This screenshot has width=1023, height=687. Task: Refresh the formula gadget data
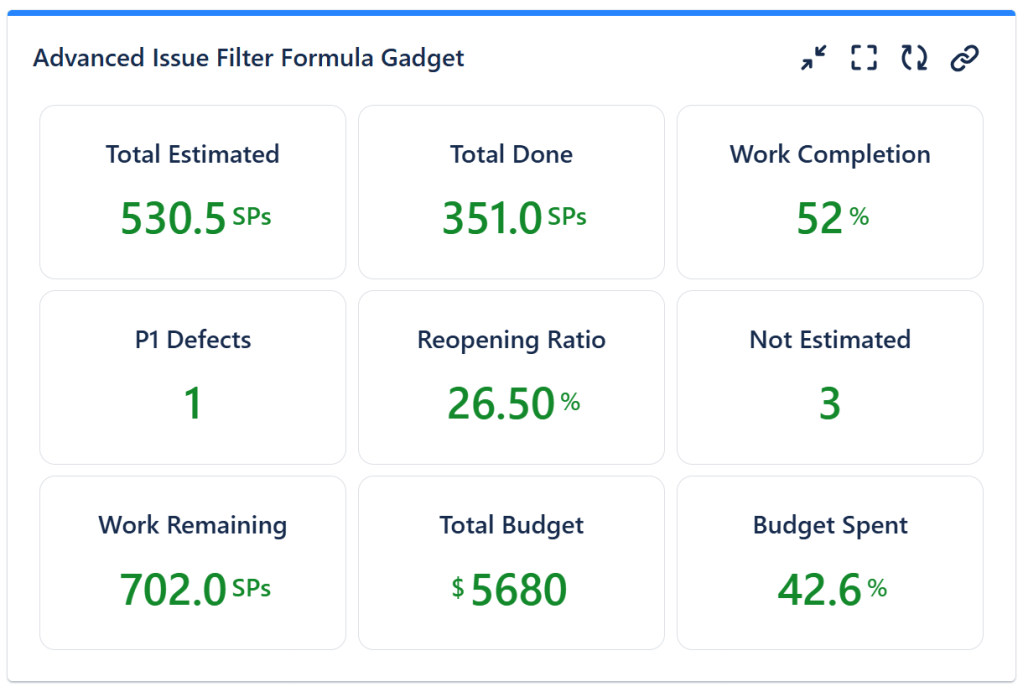[913, 58]
